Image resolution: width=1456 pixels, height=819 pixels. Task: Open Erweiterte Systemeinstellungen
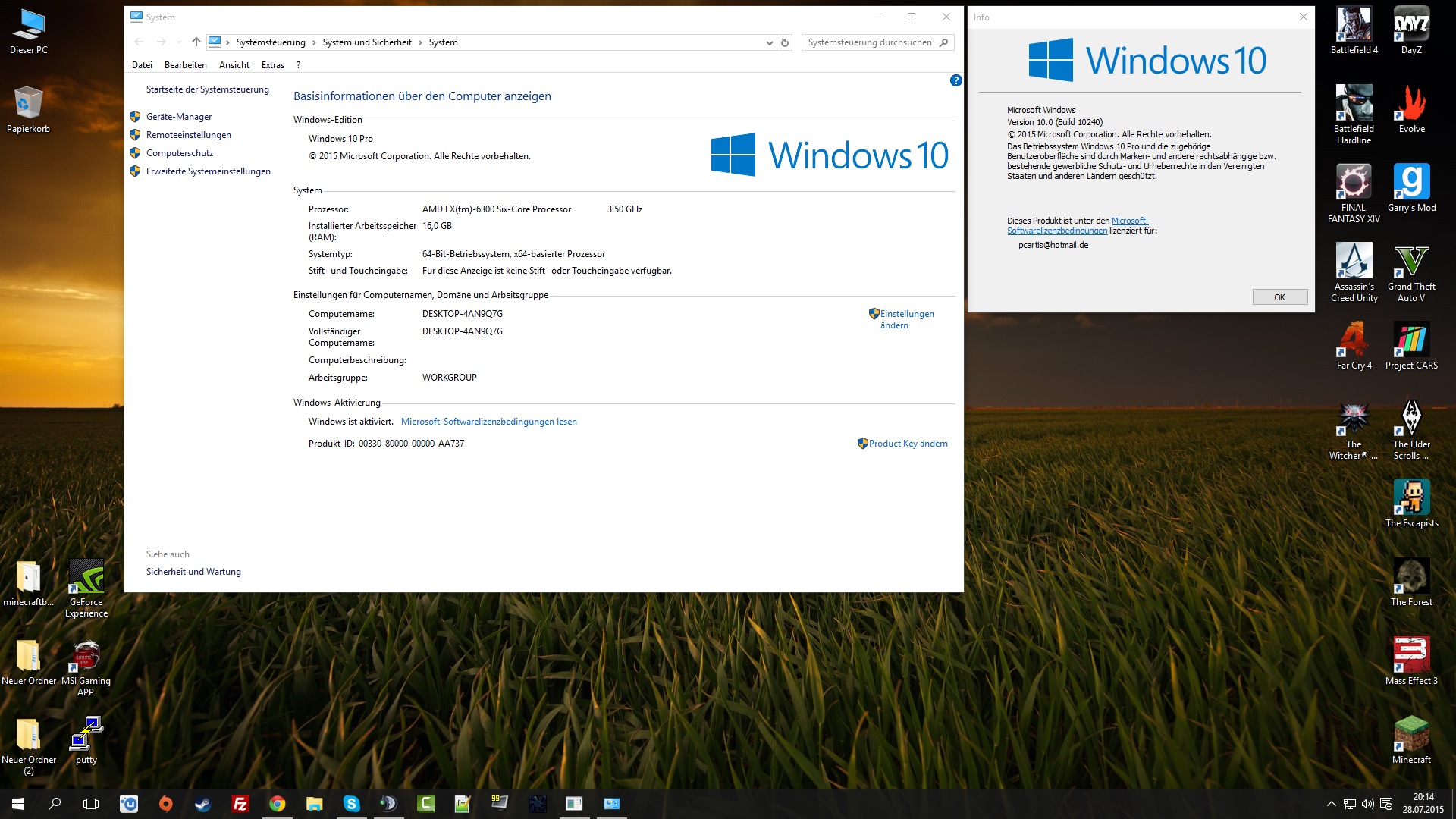[x=209, y=171]
